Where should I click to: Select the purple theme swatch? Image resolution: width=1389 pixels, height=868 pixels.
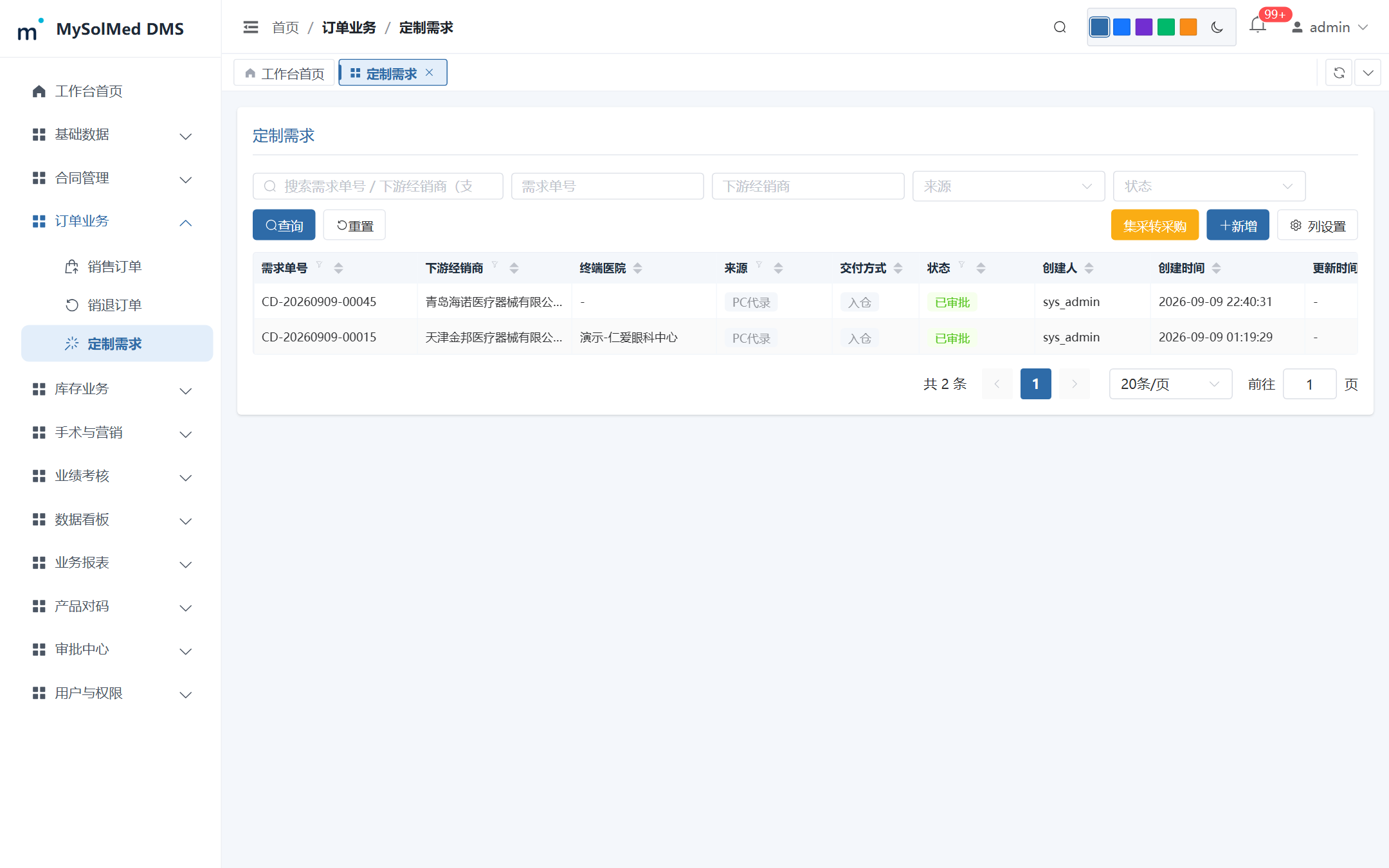tap(1143, 27)
